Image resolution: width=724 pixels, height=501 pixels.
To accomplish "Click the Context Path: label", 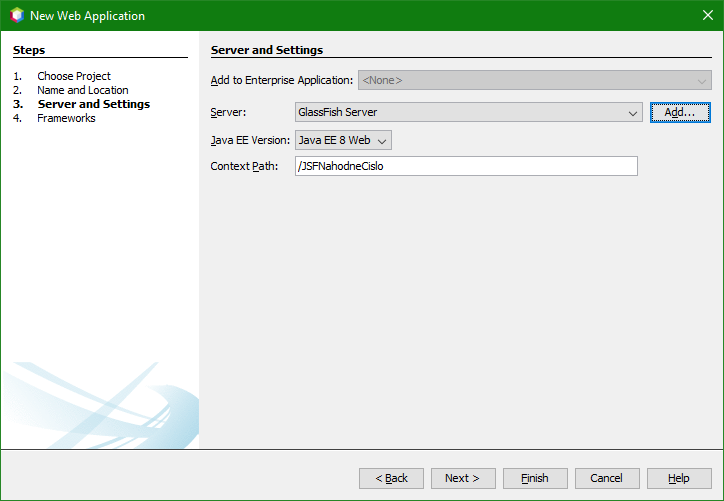I will point(244,166).
